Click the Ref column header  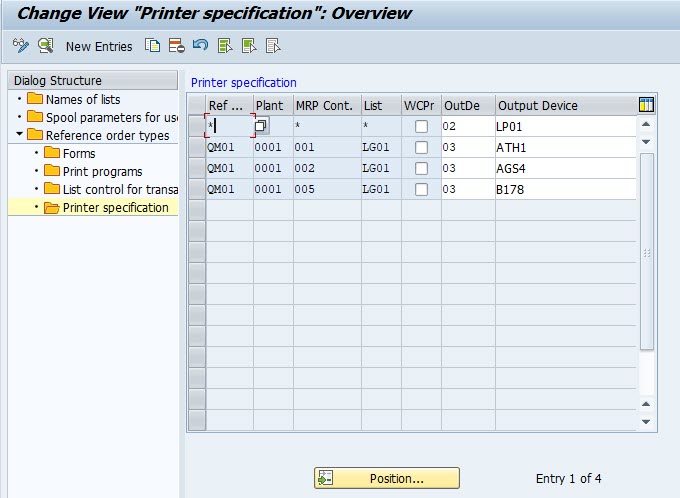229,105
